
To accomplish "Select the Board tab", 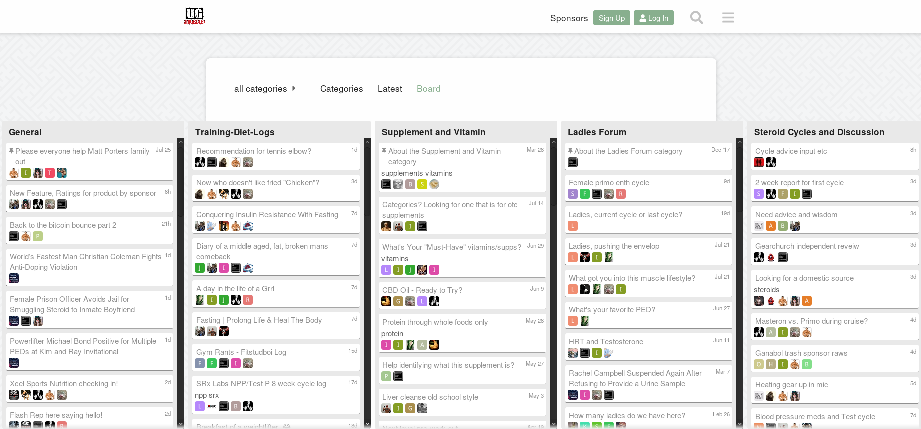I will (428, 89).
